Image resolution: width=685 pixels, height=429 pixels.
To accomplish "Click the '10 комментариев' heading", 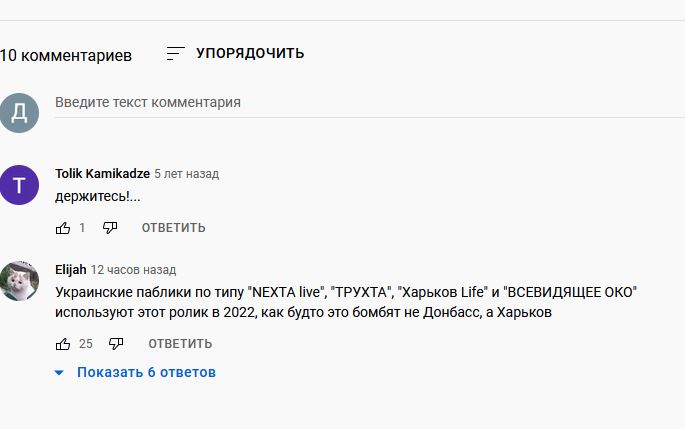I will 66,56.
